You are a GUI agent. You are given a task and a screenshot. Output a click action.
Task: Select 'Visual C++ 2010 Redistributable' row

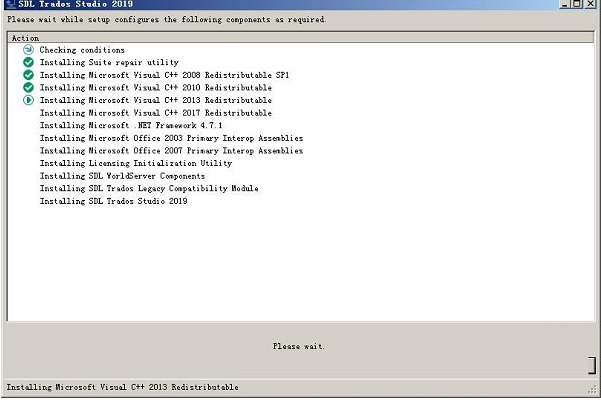tap(156, 88)
